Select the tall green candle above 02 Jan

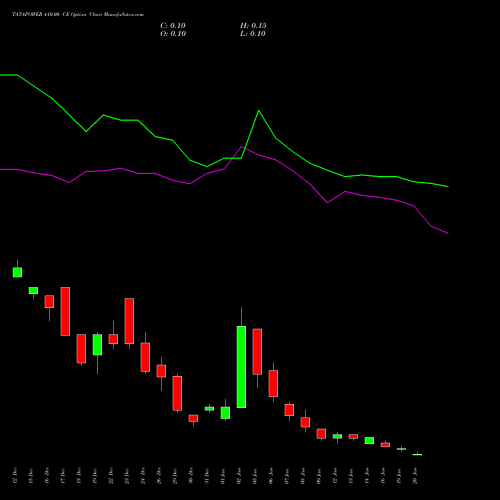tap(241, 367)
